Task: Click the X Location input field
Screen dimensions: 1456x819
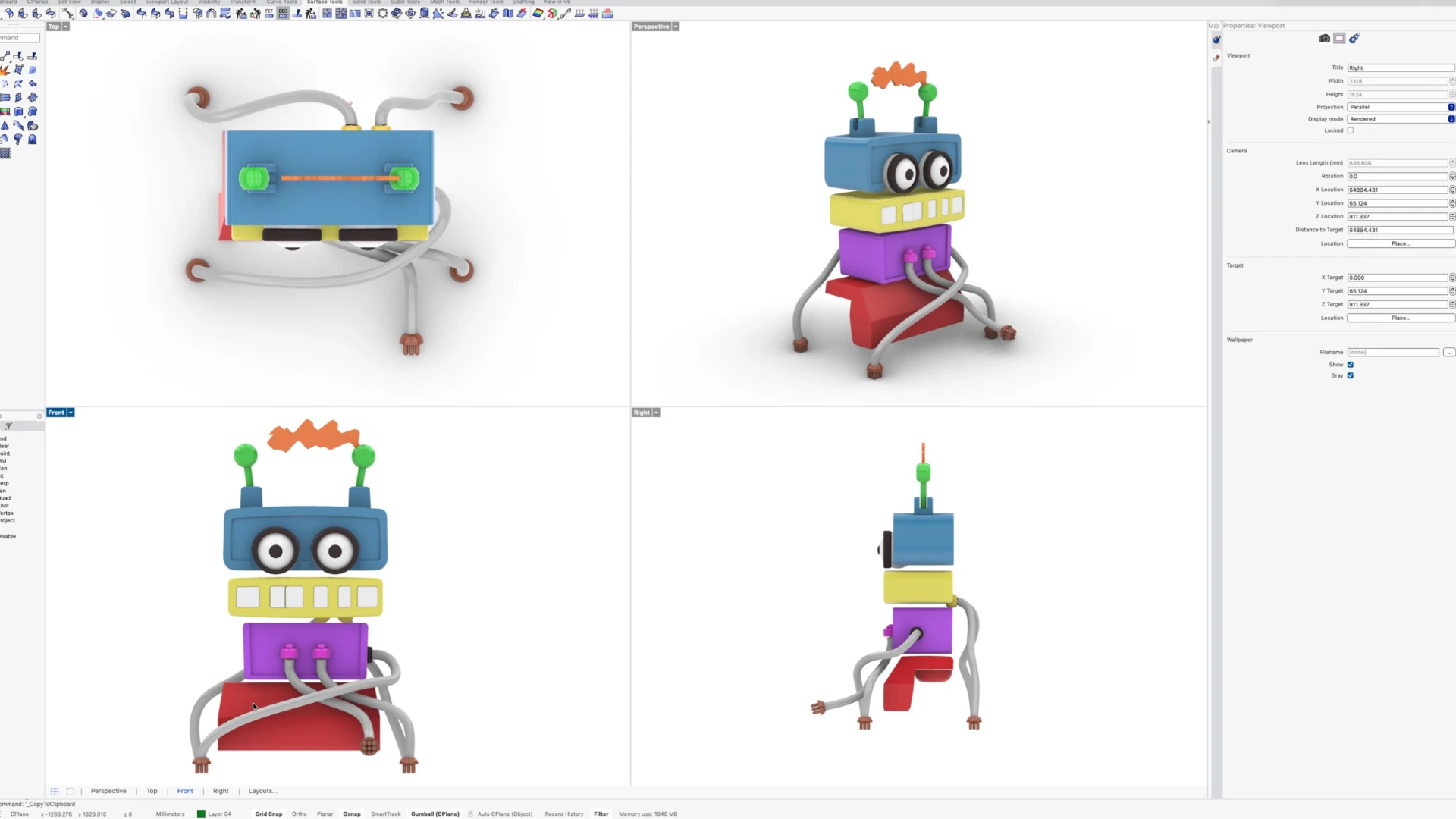Action: pyautogui.click(x=1398, y=190)
